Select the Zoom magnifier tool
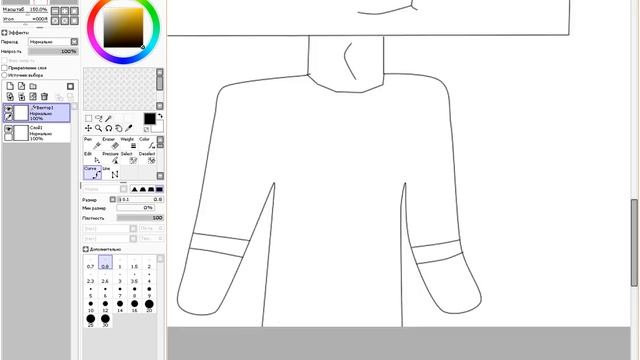Viewport: 640px width, 360px height. (98, 128)
